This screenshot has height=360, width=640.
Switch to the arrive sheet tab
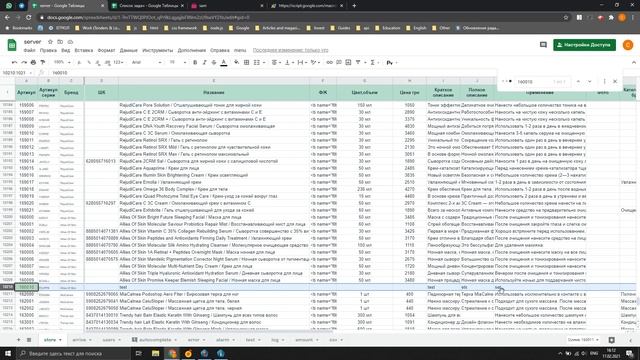tap(82, 340)
